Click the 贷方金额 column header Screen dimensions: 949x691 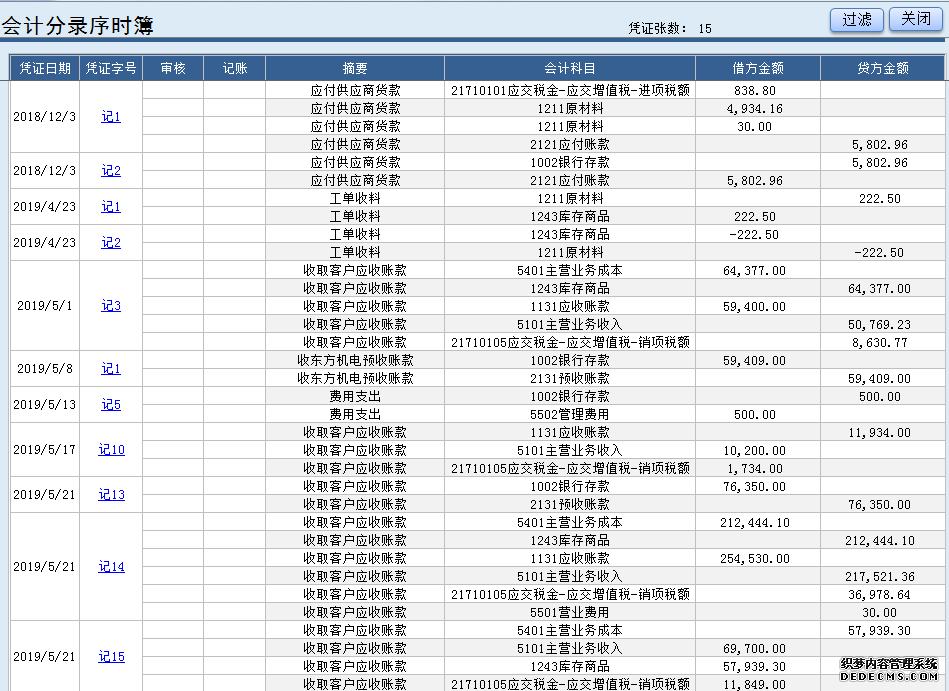[x=882, y=68]
